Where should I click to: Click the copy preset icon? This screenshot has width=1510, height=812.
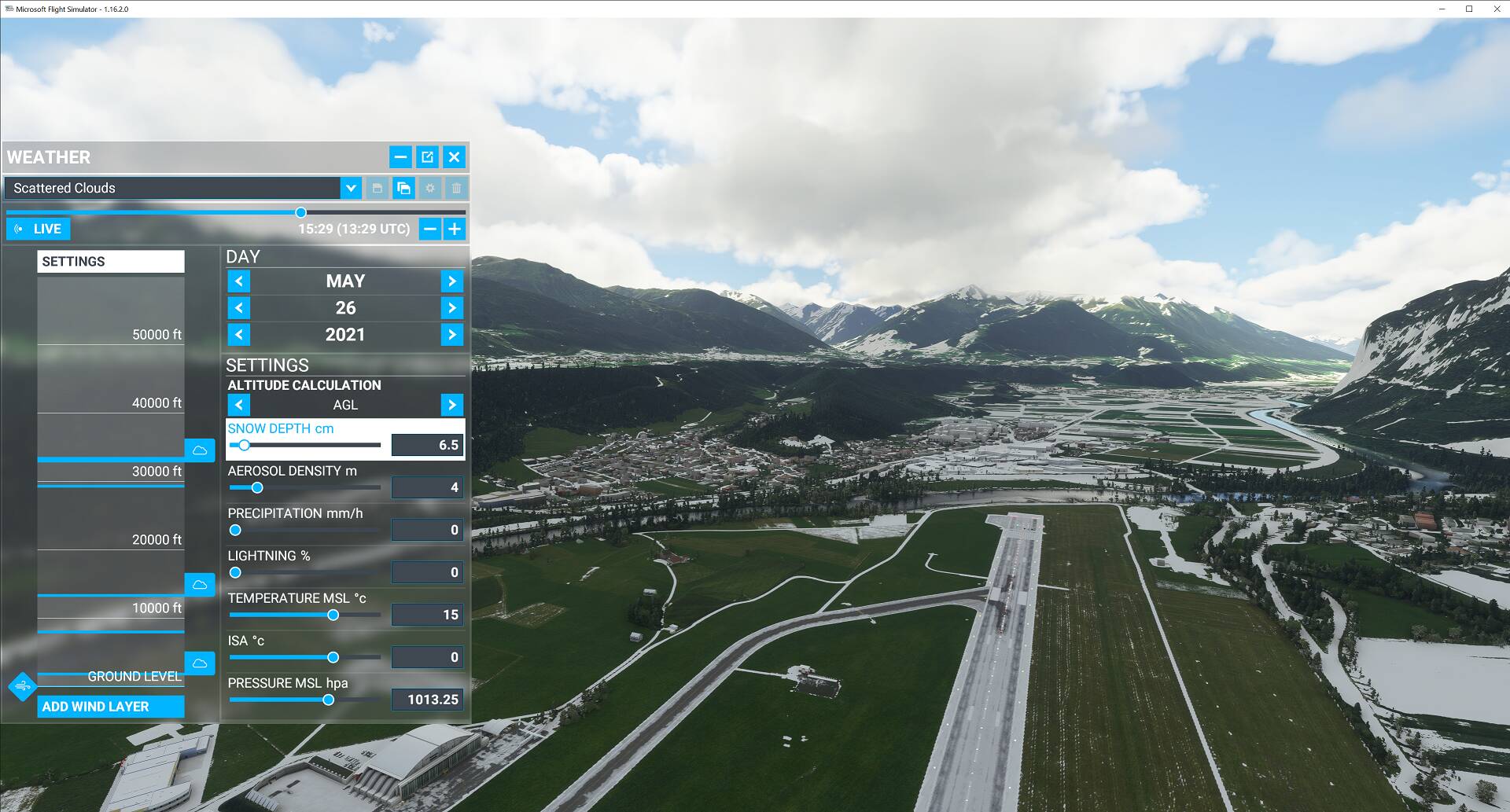pyautogui.click(x=403, y=188)
